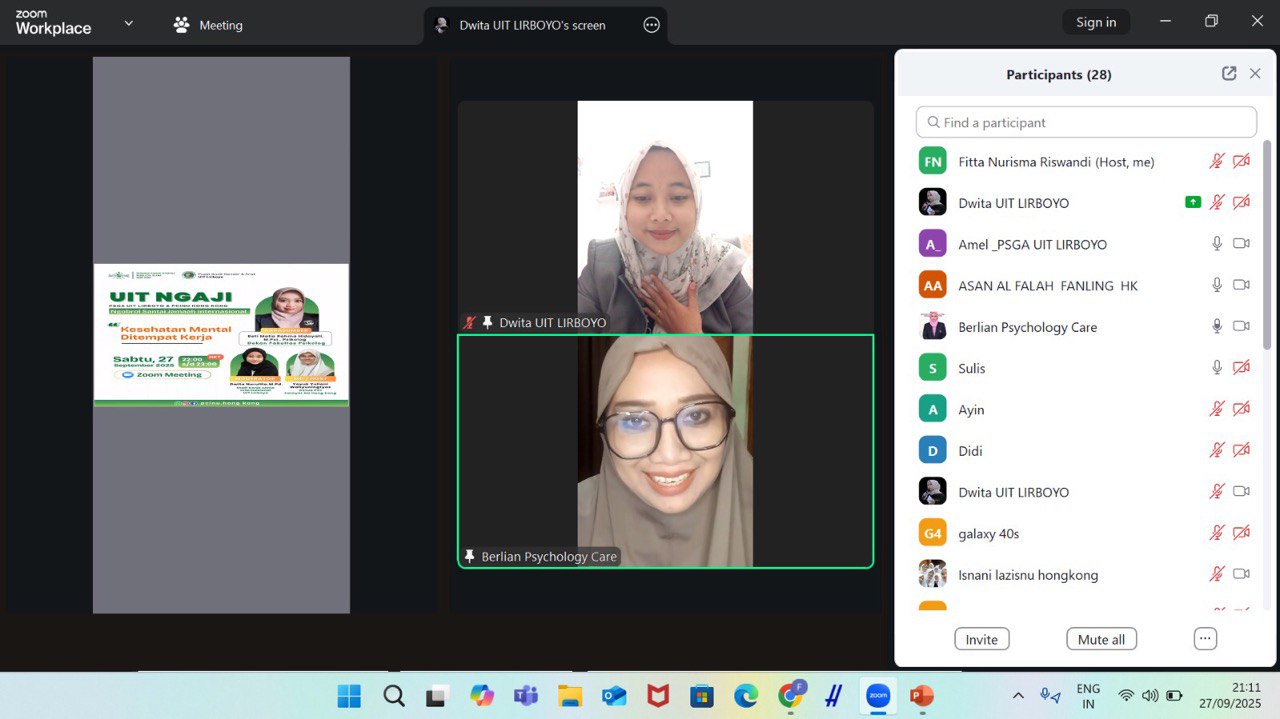Open the Copilot icon in the taskbar
This screenshot has width=1280, height=719.
pos(482,696)
